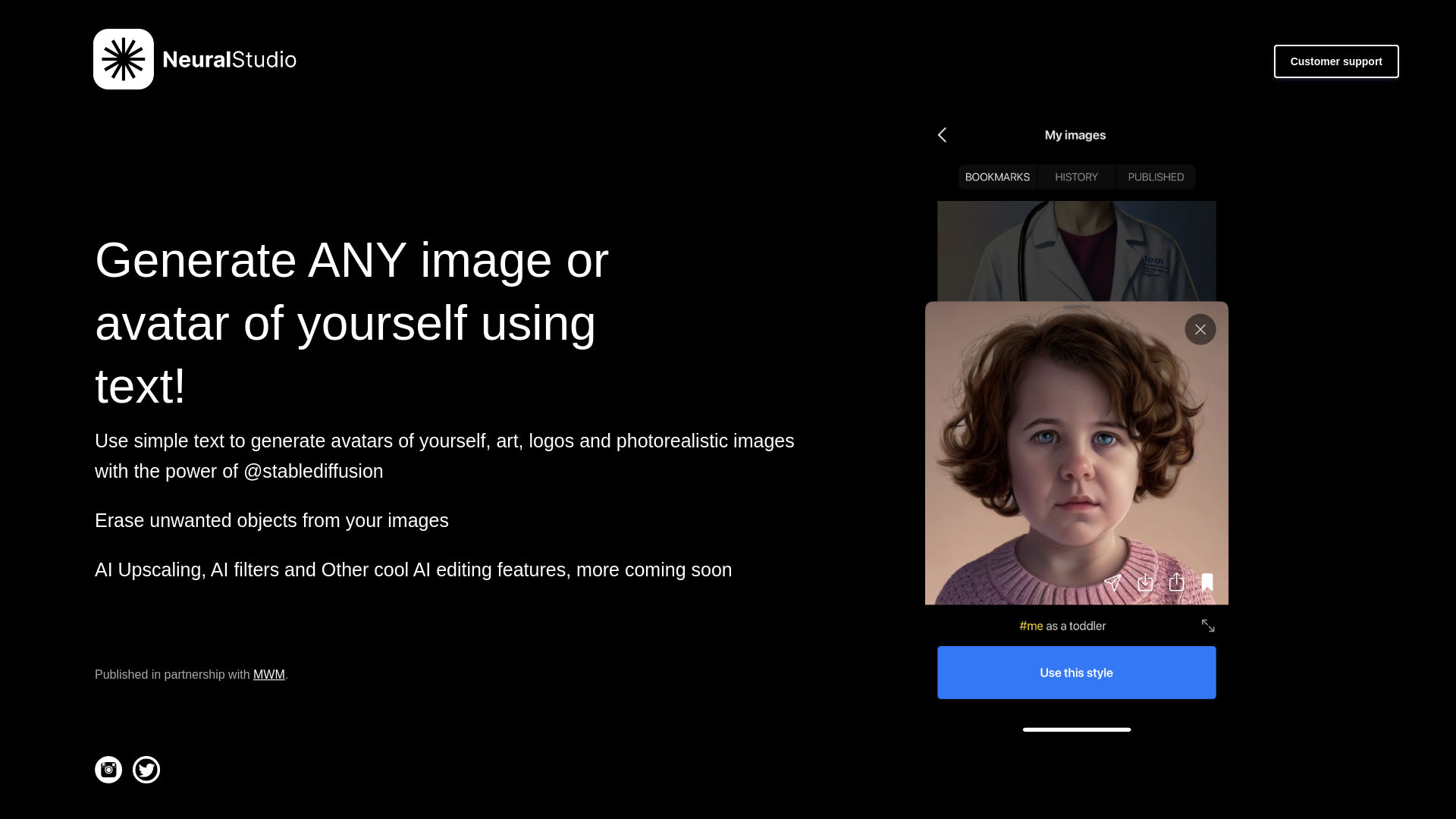Click the expand/fullscreen icon on image
This screenshot has width=1456, height=819.
click(x=1207, y=625)
